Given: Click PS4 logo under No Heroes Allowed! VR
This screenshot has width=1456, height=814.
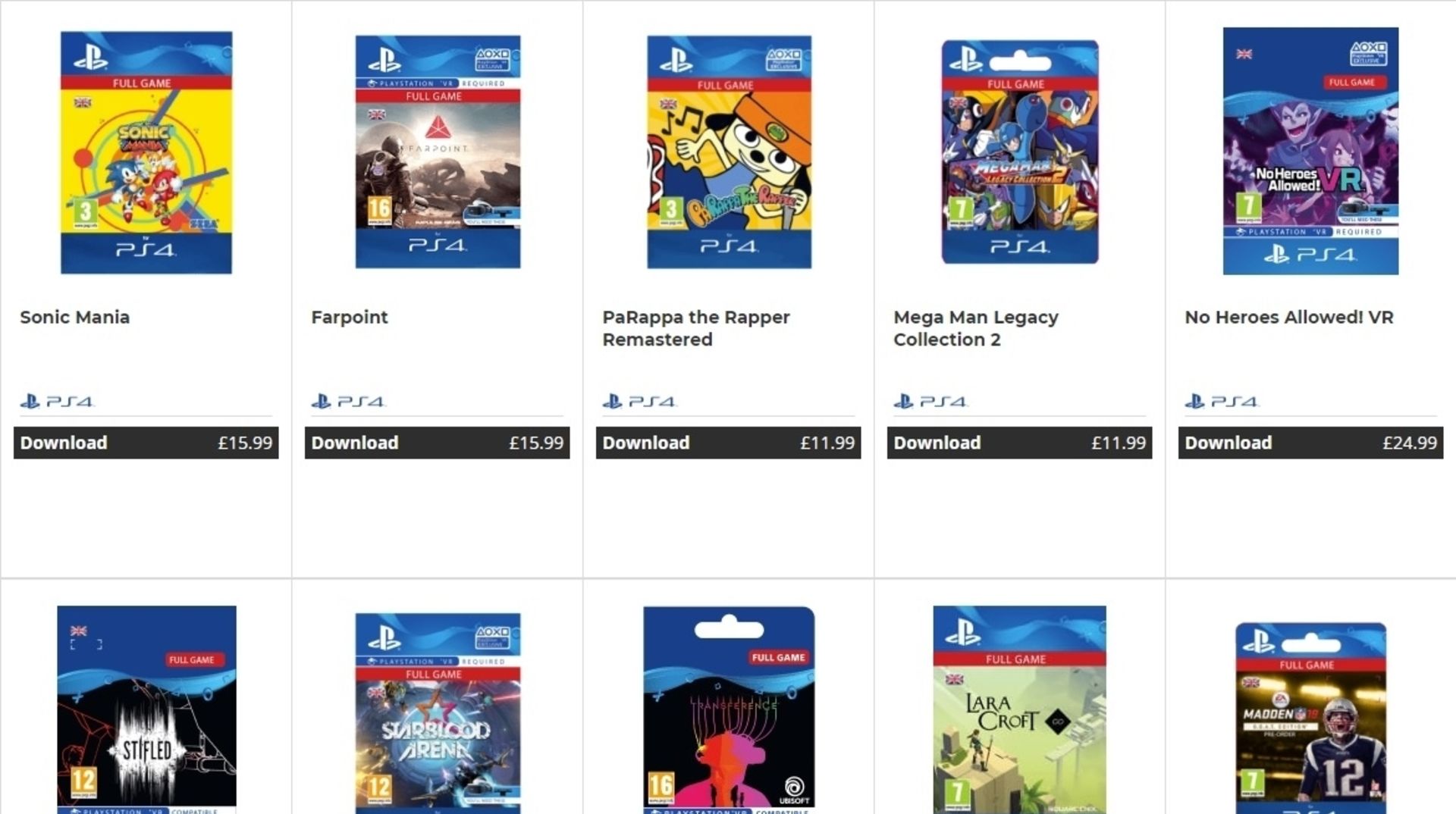Looking at the screenshot, I should pos(1222,401).
